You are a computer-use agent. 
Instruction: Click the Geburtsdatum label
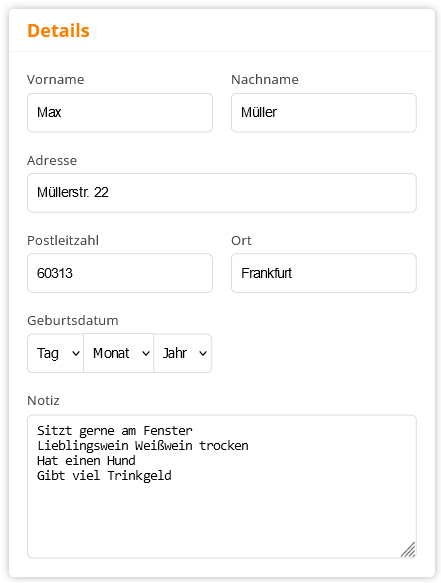click(x=73, y=321)
